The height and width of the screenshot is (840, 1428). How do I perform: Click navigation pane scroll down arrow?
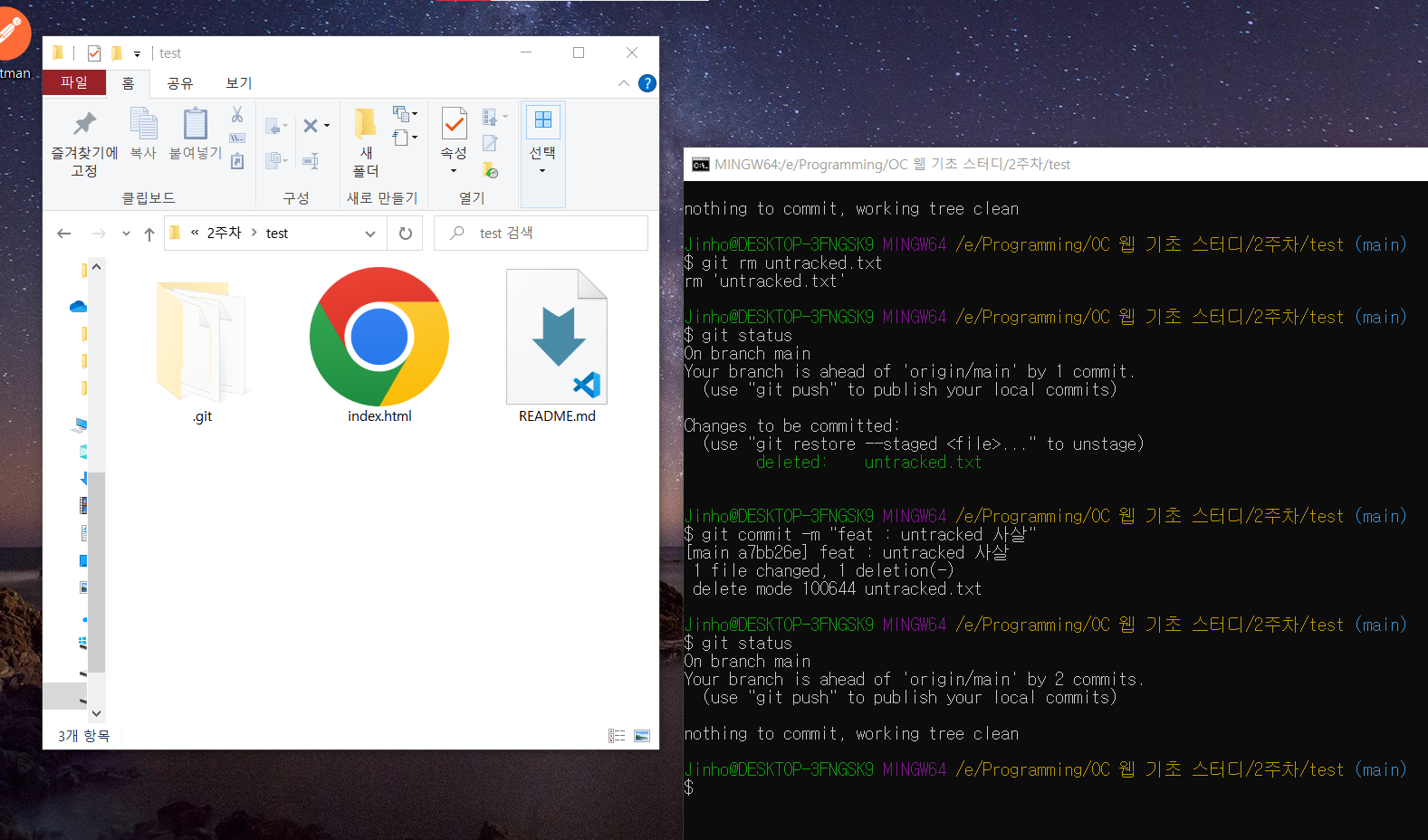tap(96, 713)
